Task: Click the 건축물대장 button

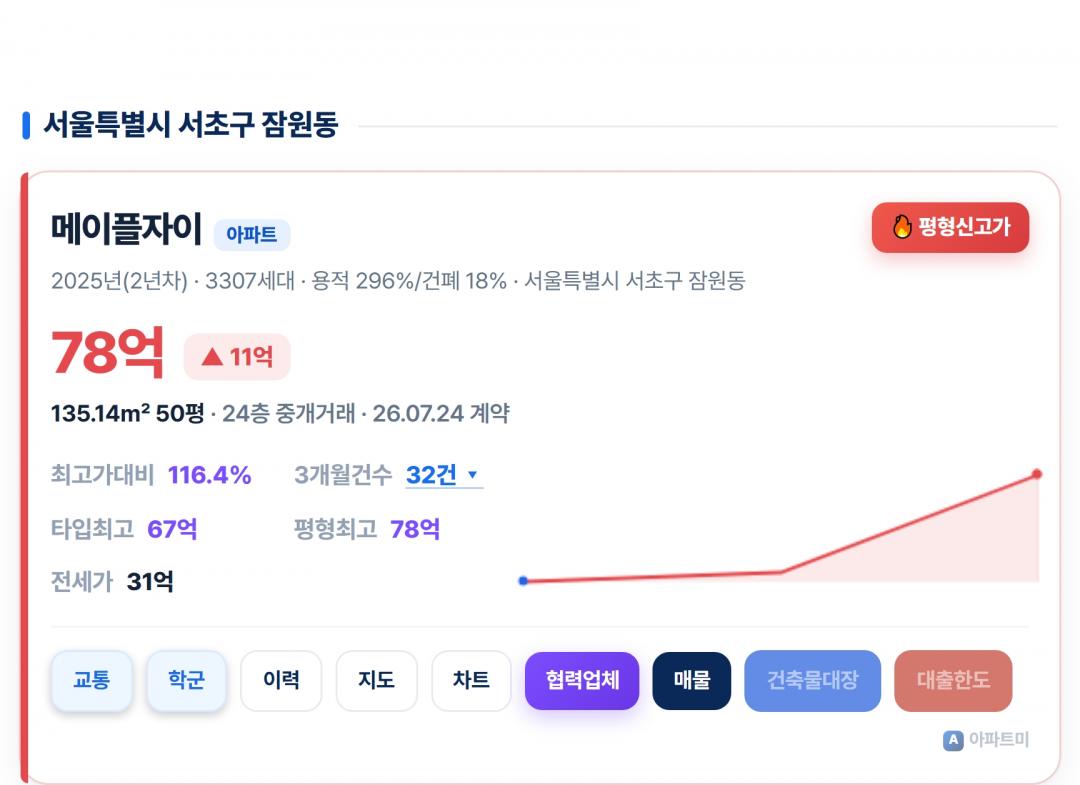Action: (813, 680)
